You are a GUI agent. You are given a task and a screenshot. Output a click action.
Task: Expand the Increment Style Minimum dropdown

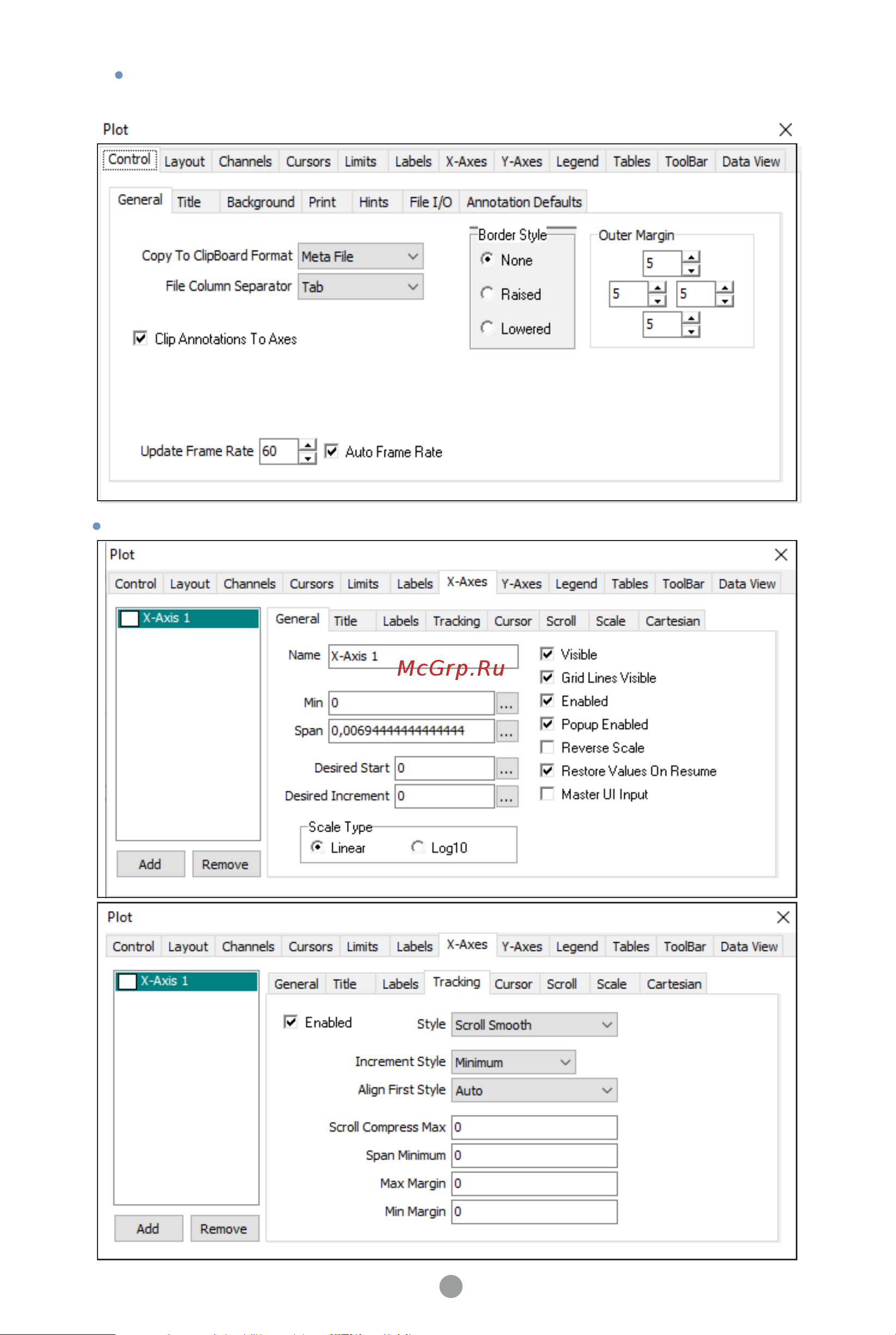pyautogui.click(x=513, y=1062)
